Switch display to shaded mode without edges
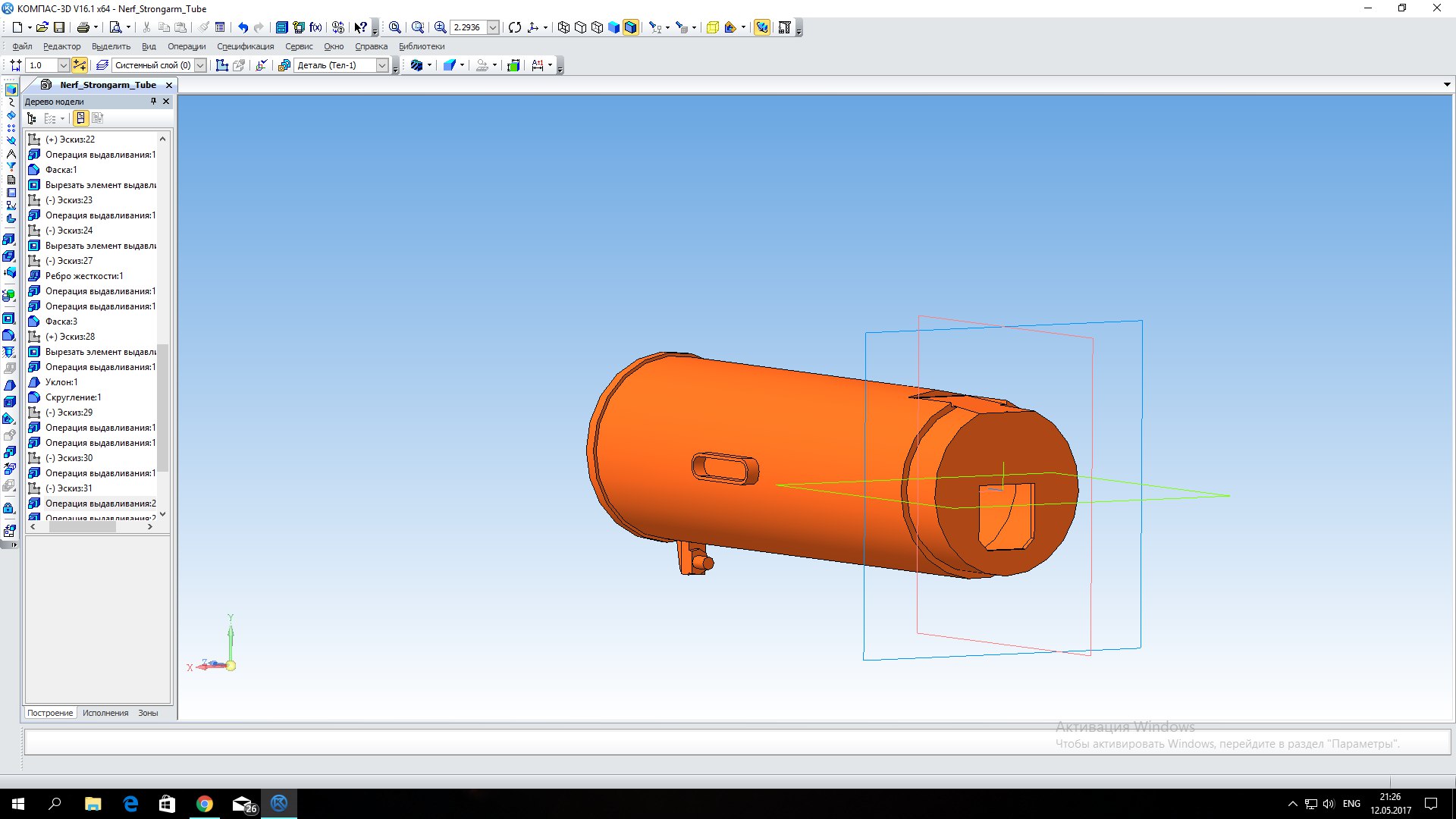This screenshot has width=1456, height=819. point(613,27)
